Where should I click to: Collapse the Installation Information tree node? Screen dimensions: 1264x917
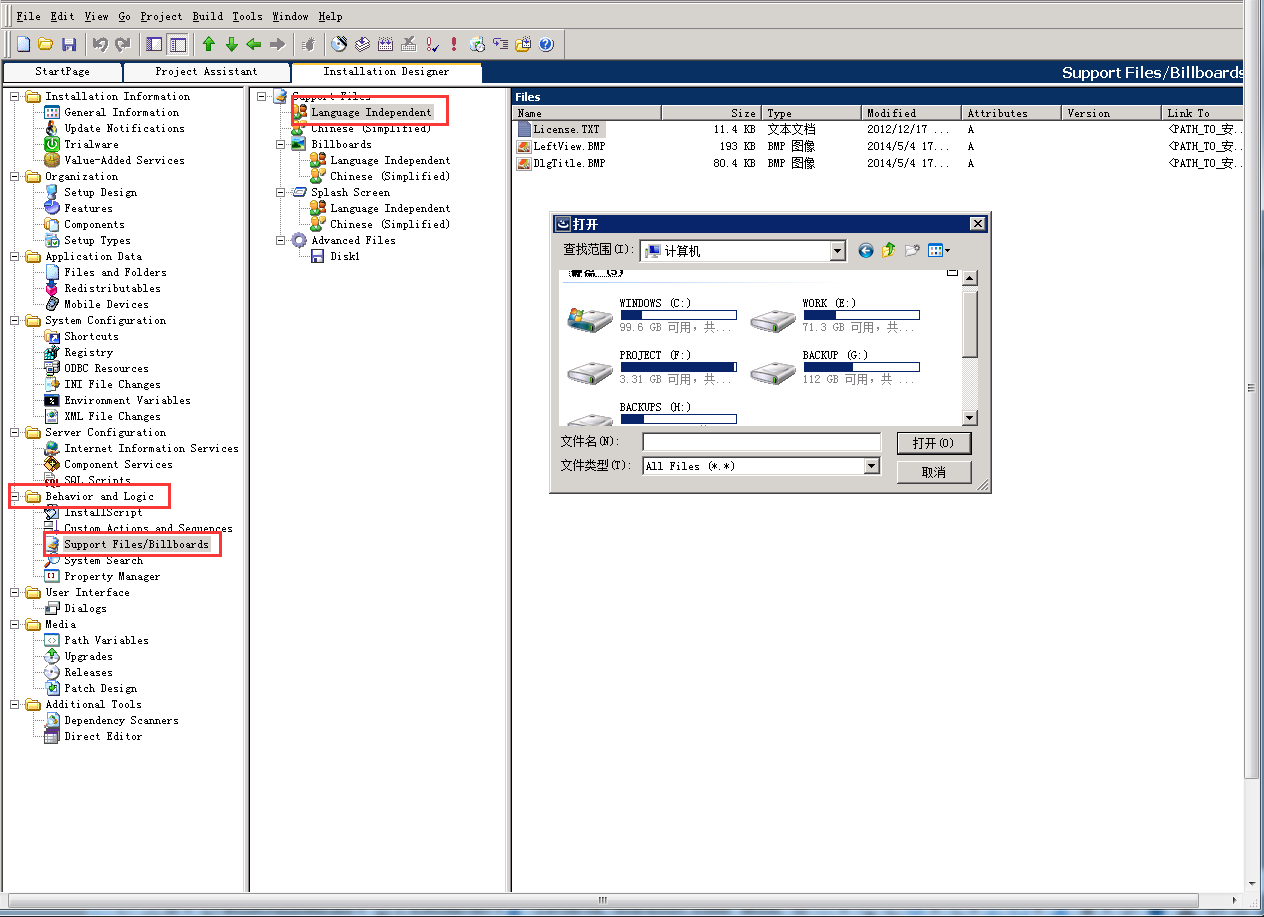(x=15, y=97)
